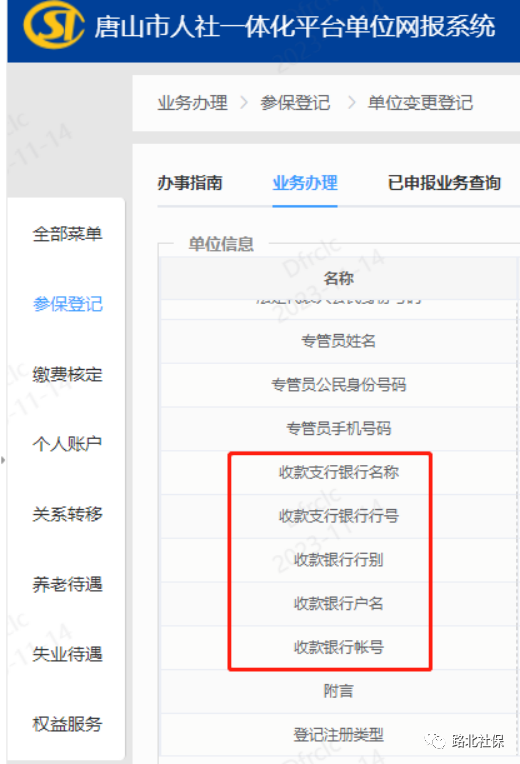Click the yellow SI logo icon
The height and width of the screenshot is (764, 520).
[x=54, y=26]
